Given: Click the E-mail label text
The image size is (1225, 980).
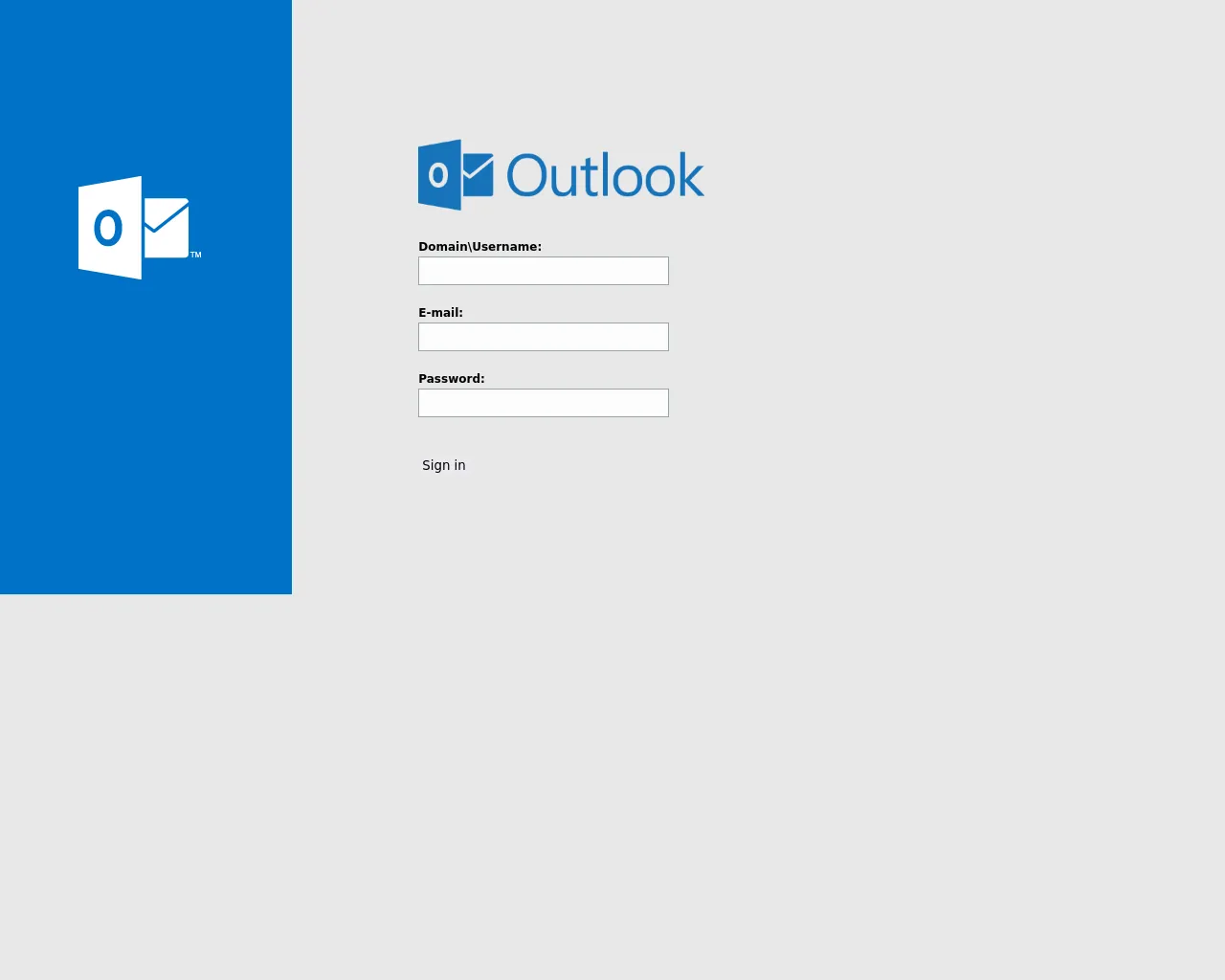Looking at the screenshot, I should pyautogui.click(x=440, y=313).
